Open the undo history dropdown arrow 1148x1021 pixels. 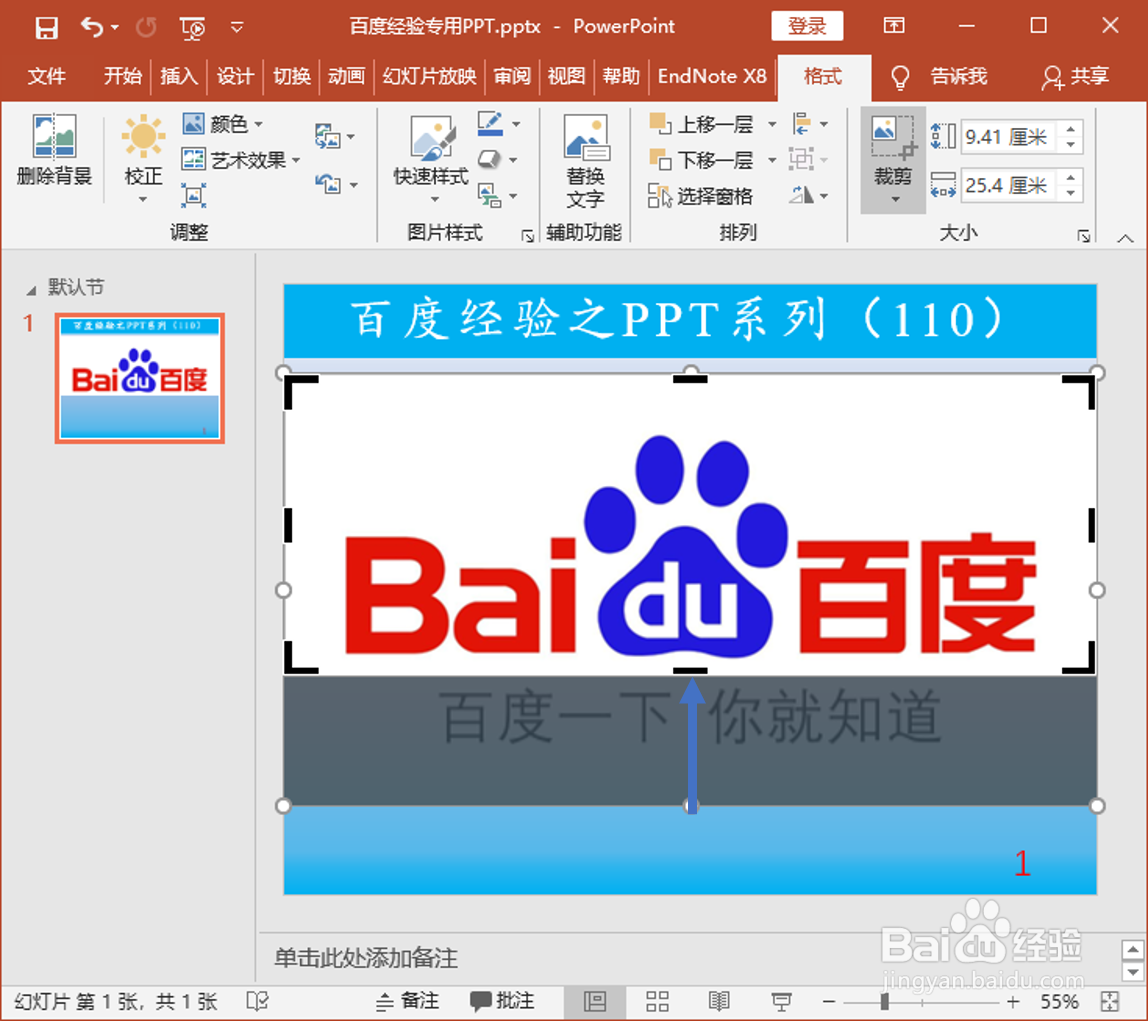[x=115, y=28]
